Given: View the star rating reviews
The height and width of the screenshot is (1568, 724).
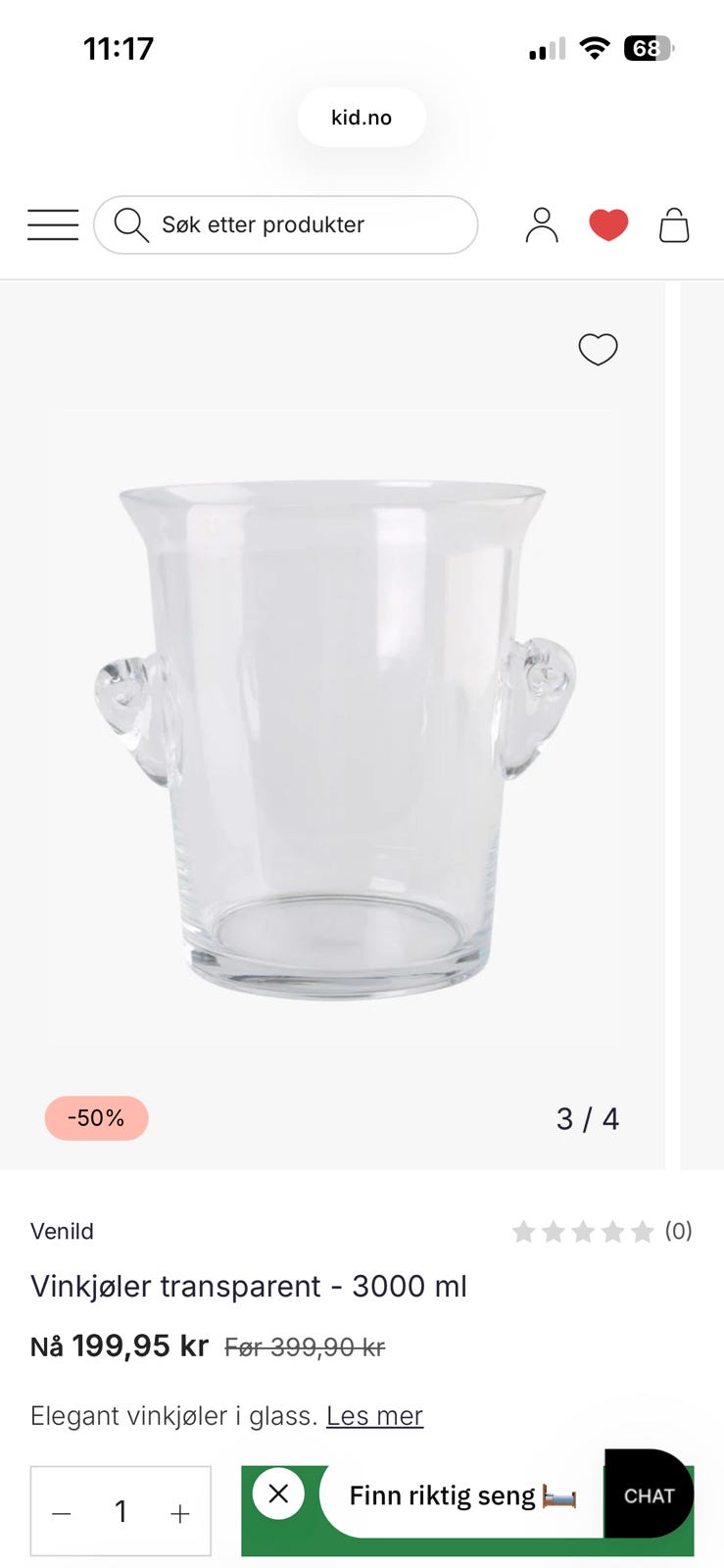Looking at the screenshot, I should click(x=602, y=1231).
